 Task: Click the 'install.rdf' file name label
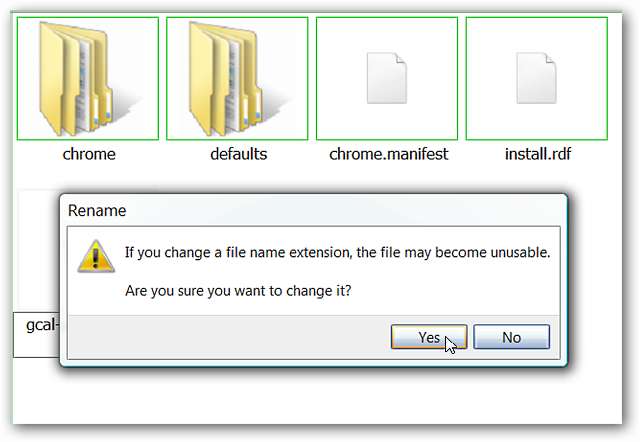[537, 154]
